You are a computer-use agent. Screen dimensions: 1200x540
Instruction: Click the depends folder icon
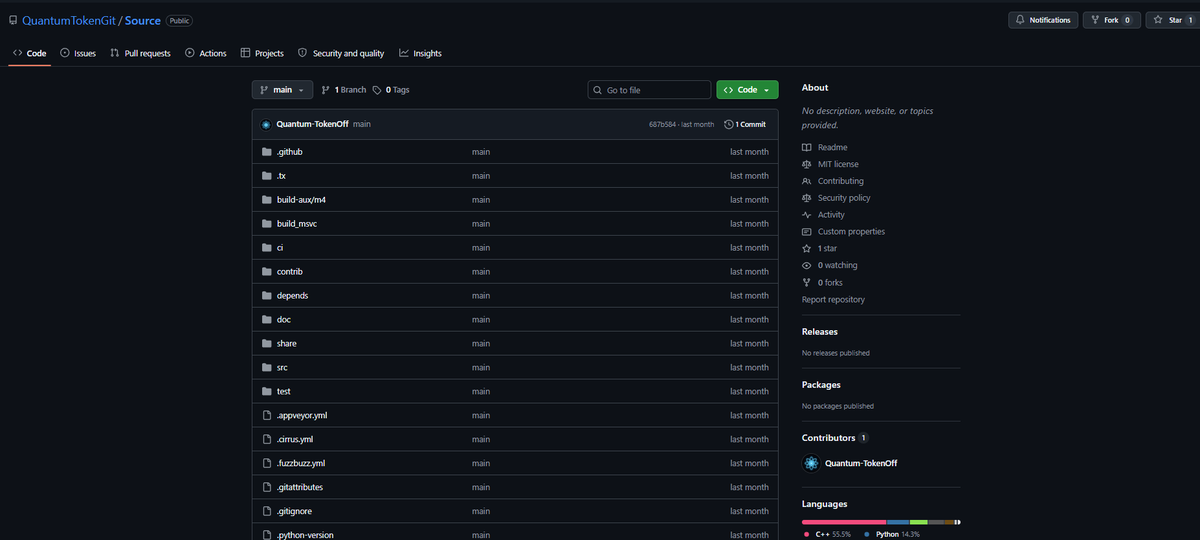267,296
